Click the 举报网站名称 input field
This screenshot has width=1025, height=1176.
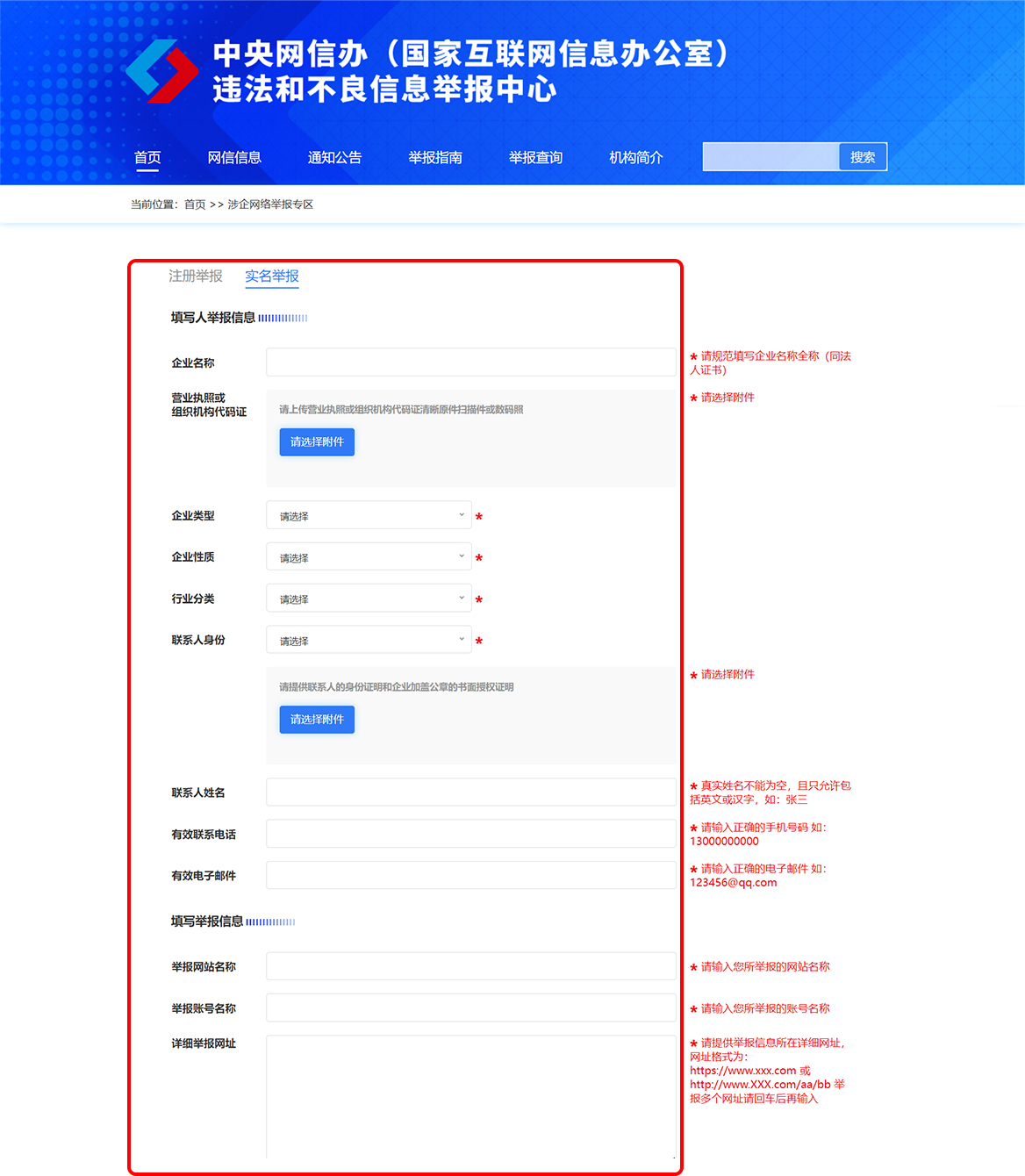[471, 966]
